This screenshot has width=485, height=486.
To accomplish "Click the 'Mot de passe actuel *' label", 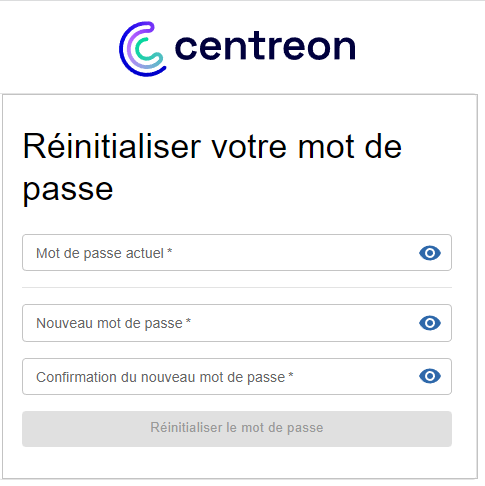I will (104, 253).
